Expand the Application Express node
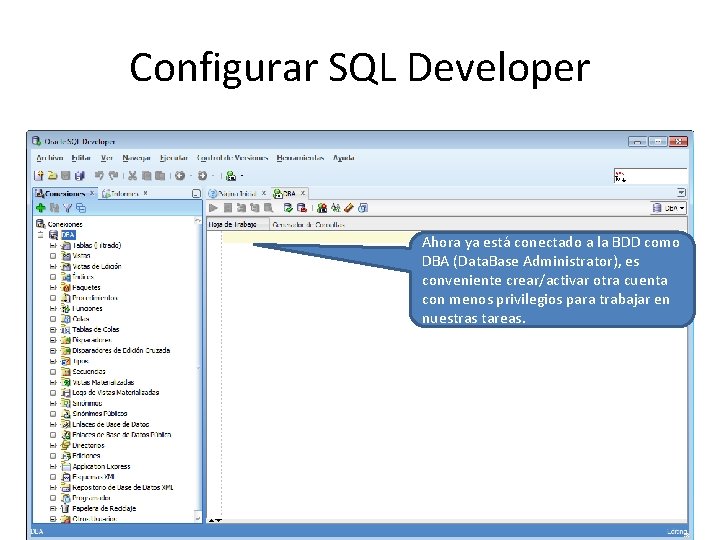The height and width of the screenshot is (540, 720). tap(53, 467)
